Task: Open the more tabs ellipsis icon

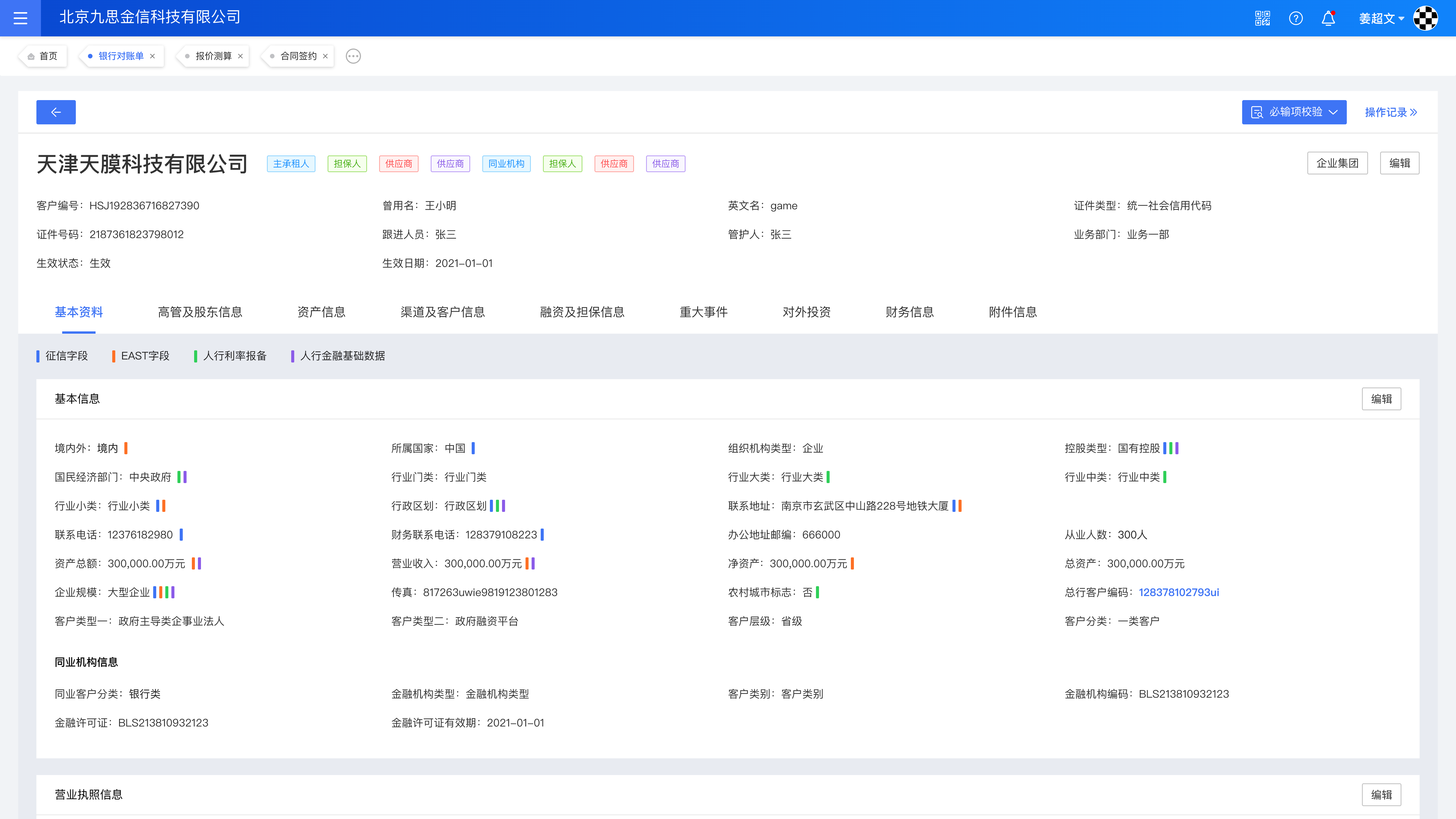Action: click(x=353, y=56)
